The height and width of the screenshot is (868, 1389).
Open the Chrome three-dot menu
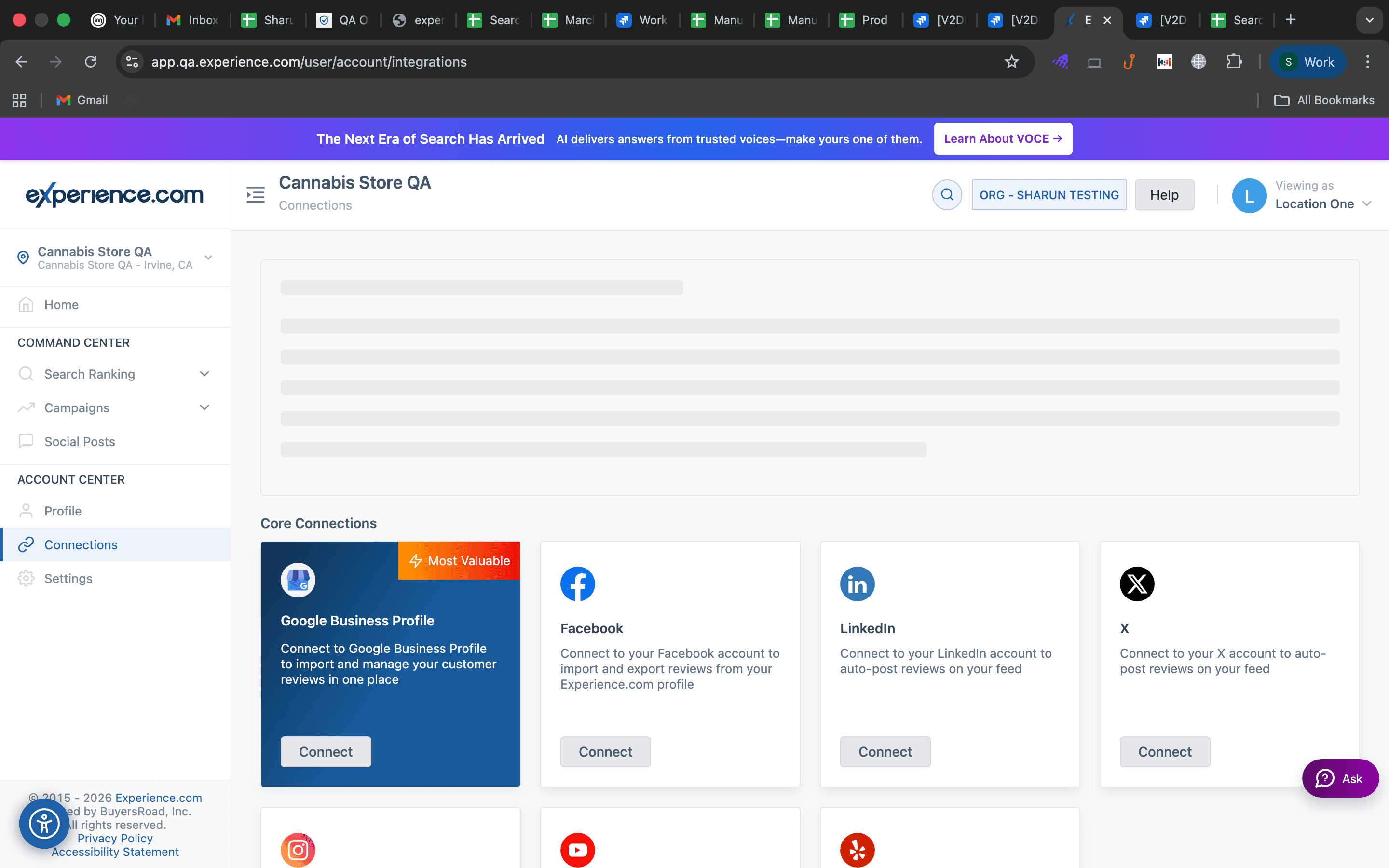[1368, 61]
